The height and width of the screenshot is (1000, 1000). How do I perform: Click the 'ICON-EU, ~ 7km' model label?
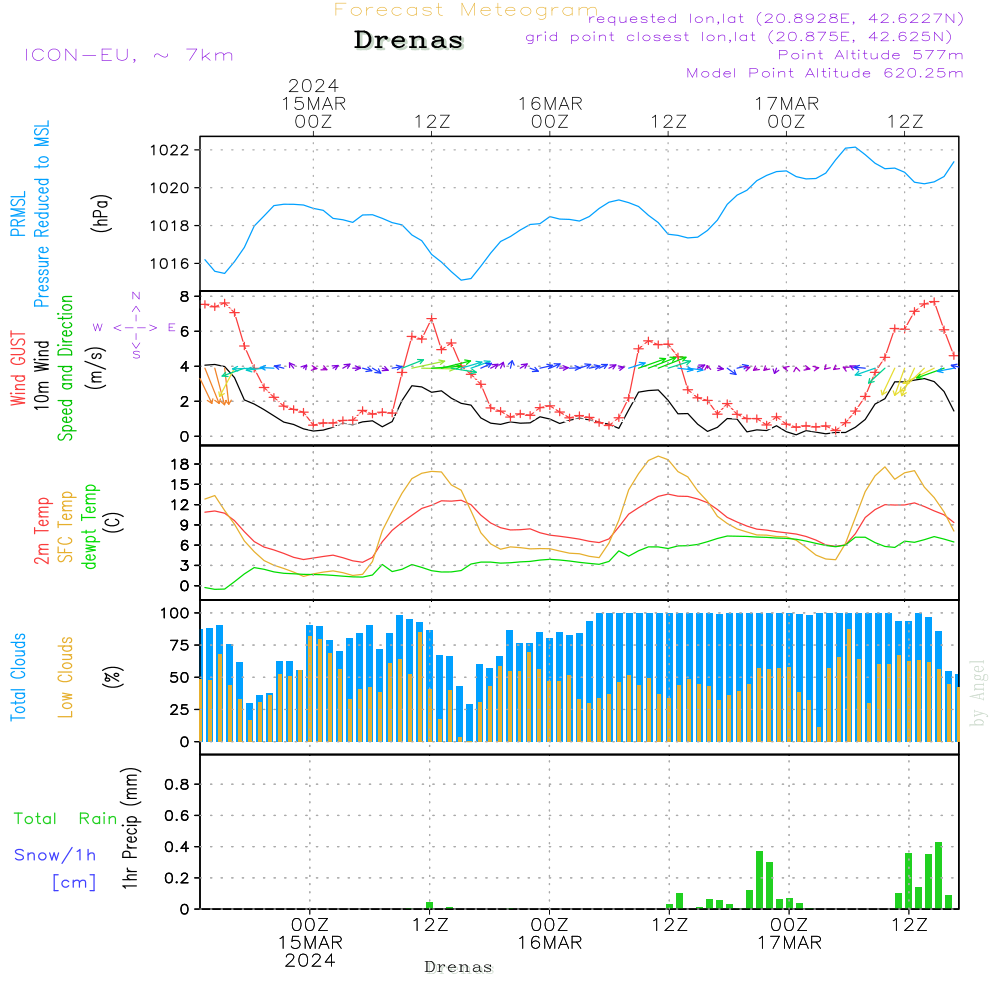(129, 55)
